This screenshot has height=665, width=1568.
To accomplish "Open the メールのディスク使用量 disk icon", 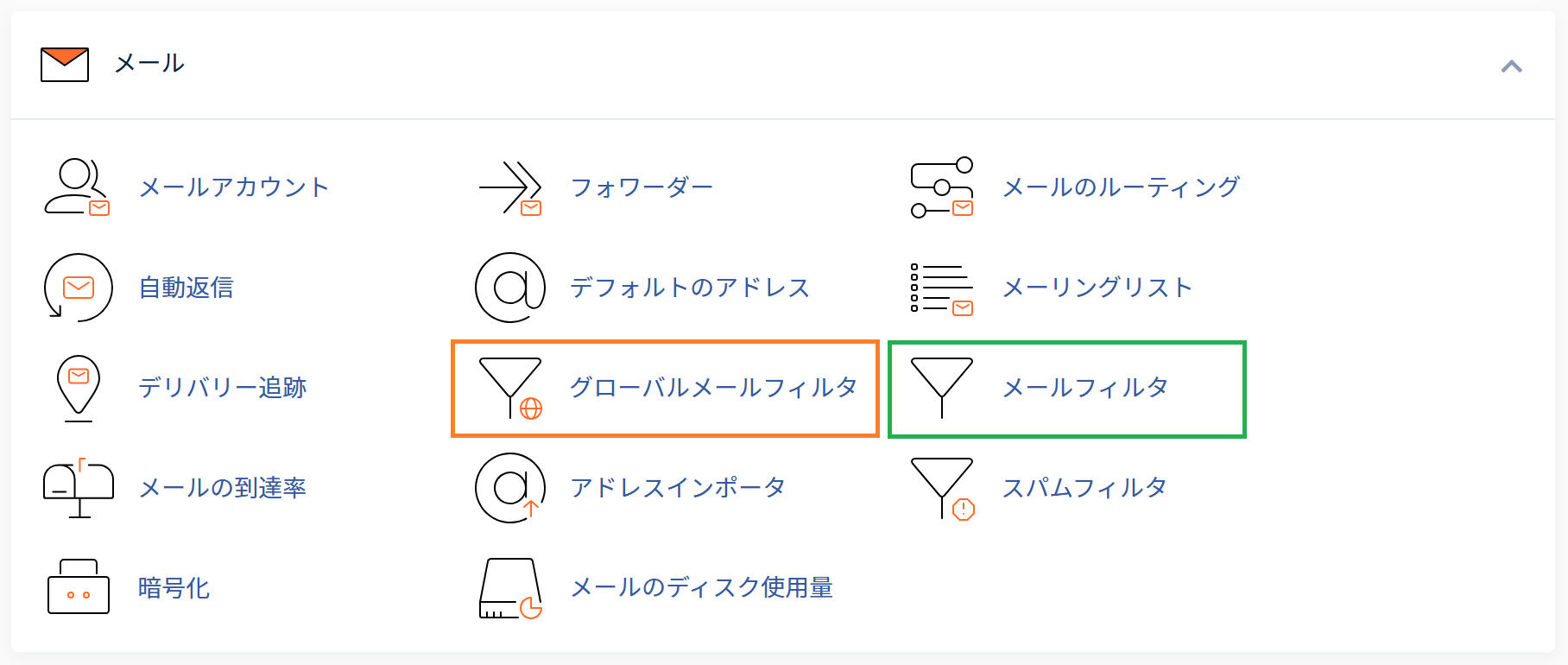I will click(510, 588).
